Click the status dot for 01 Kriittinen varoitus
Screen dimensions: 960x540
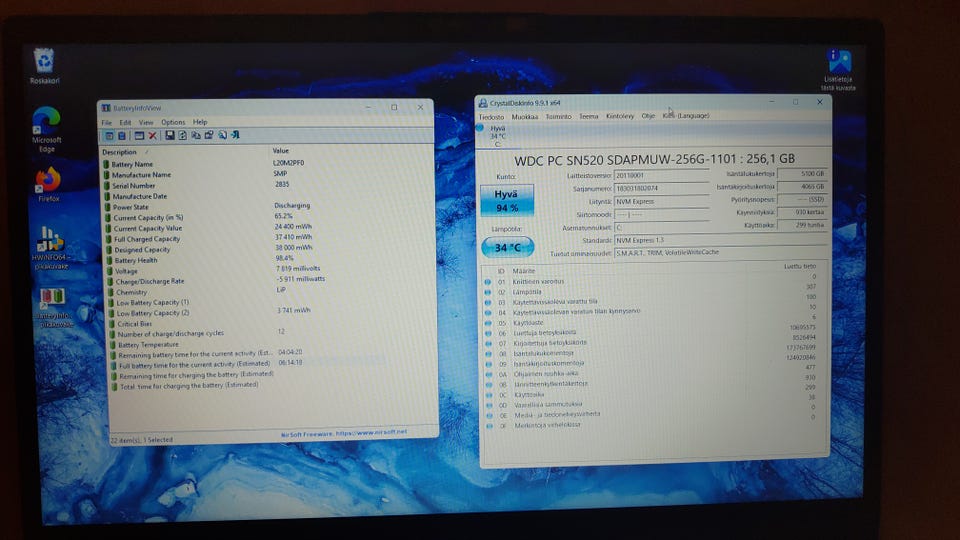(487, 282)
